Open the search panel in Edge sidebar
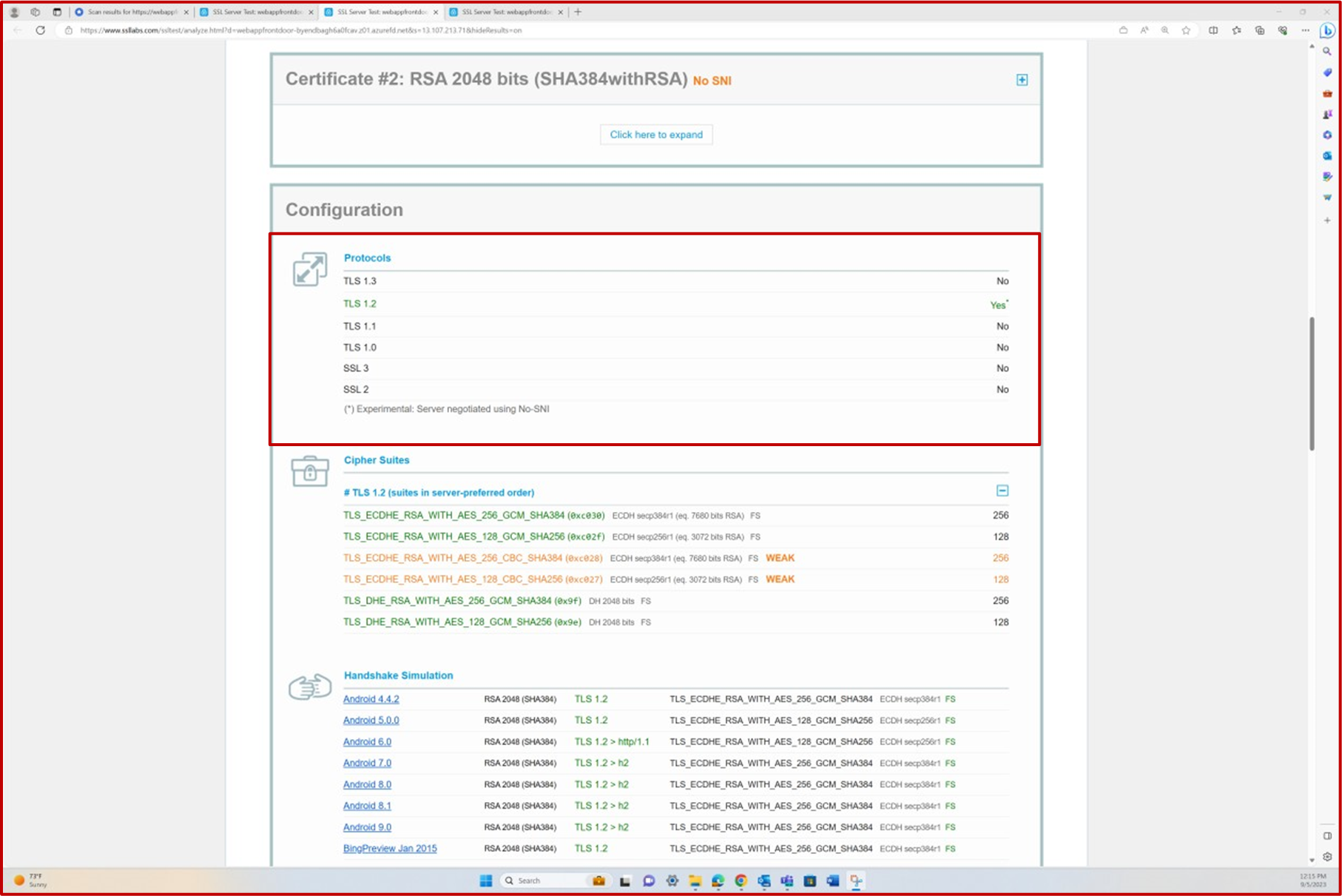The height and width of the screenshot is (896, 1342). pos(1326,51)
